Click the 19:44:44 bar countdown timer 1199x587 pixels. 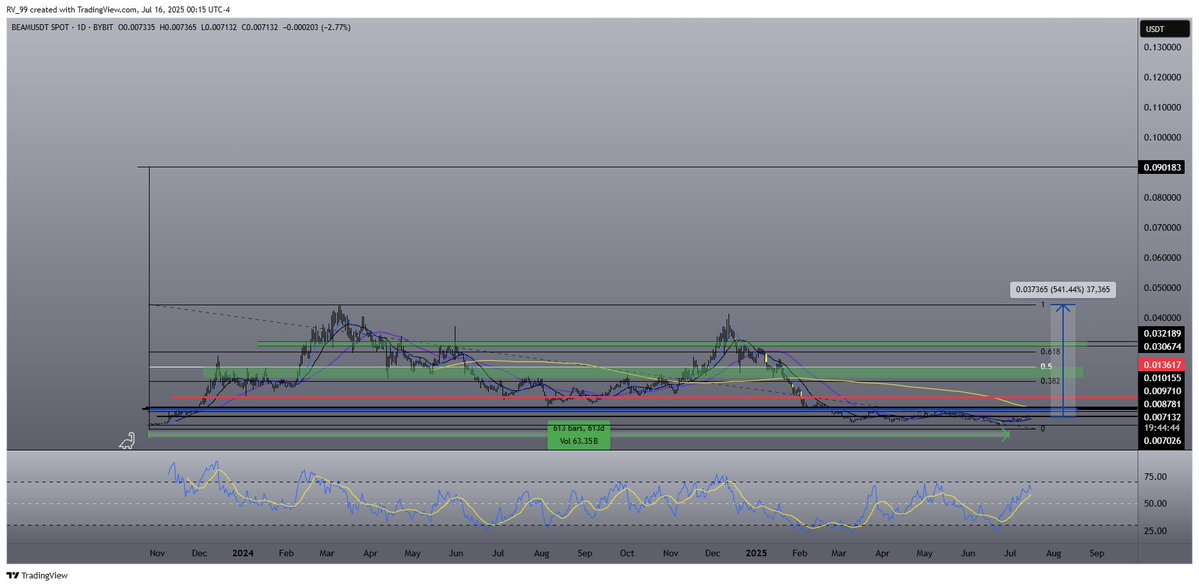tap(1160, 428)
